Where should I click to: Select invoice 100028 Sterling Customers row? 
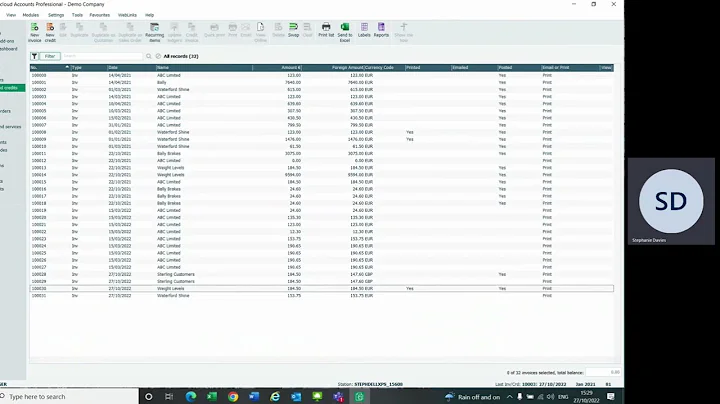321,274
